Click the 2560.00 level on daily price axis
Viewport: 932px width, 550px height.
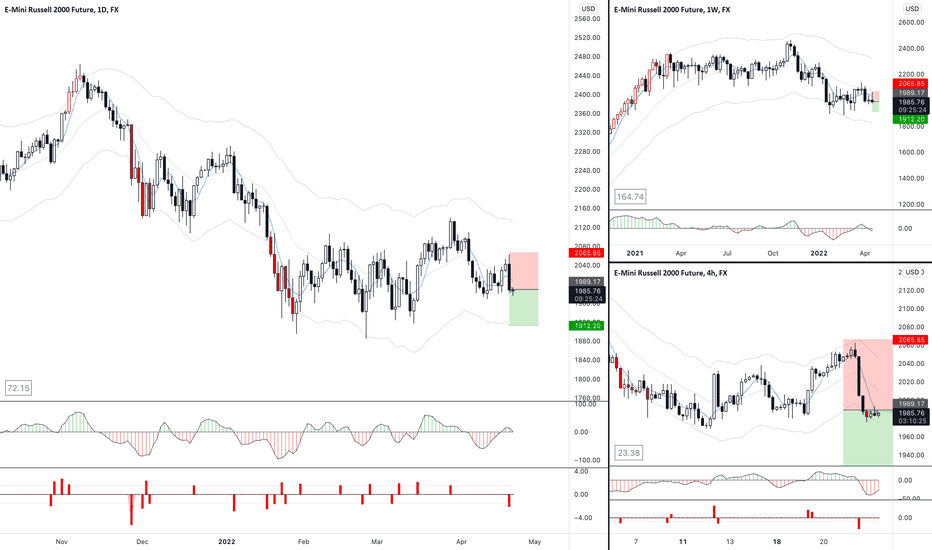[587, 19]
